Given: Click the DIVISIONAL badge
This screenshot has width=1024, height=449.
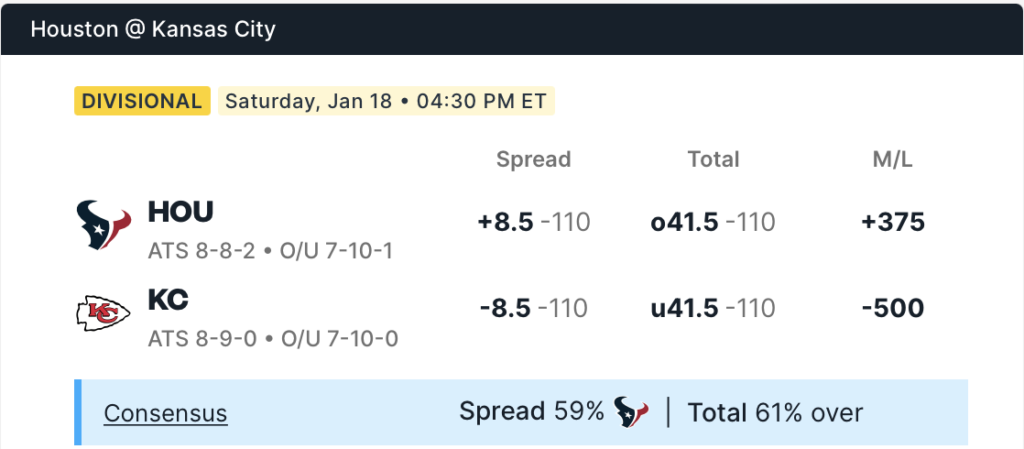Looking at the screenshot, I should click(x=142, y=101).
